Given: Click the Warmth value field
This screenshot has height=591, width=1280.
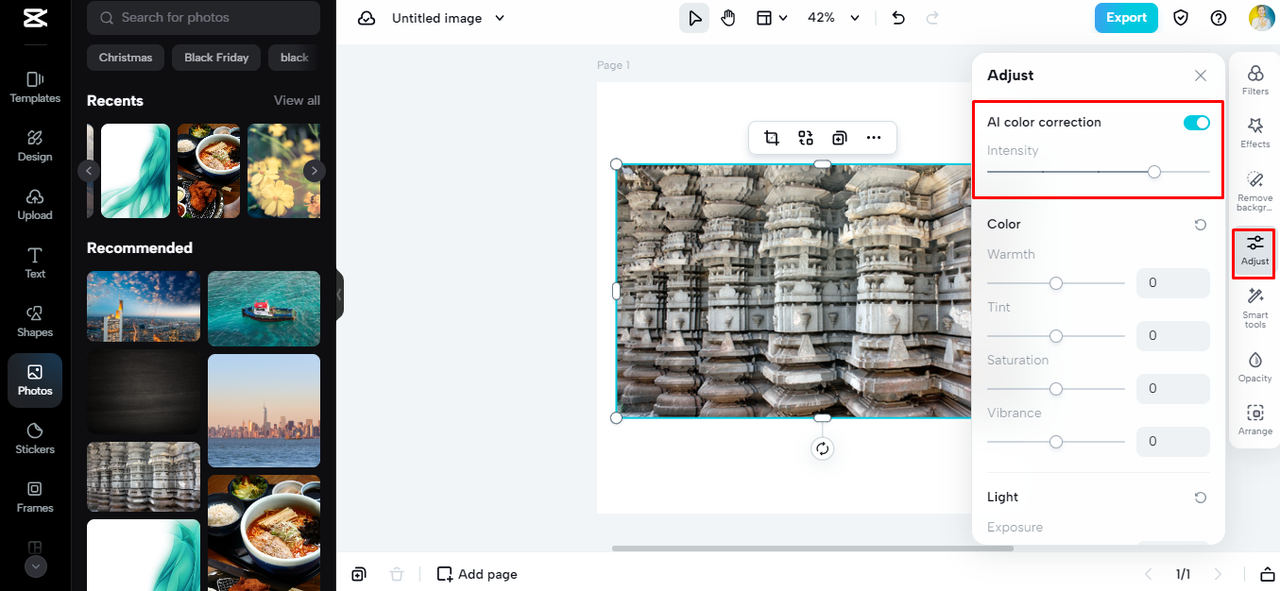Looking at the screenshot, I should click(1173, 283).
